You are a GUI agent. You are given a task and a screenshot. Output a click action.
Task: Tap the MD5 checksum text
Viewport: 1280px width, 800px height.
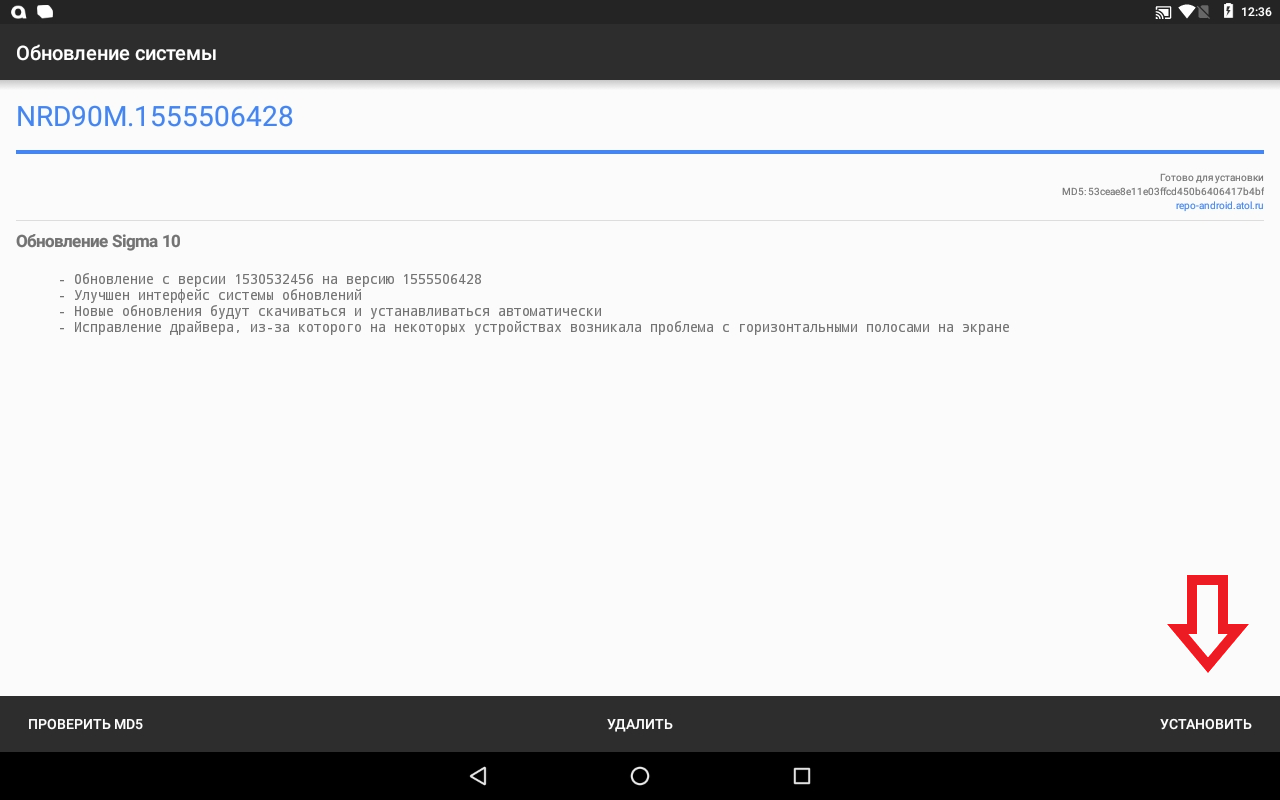point(1163,192)
